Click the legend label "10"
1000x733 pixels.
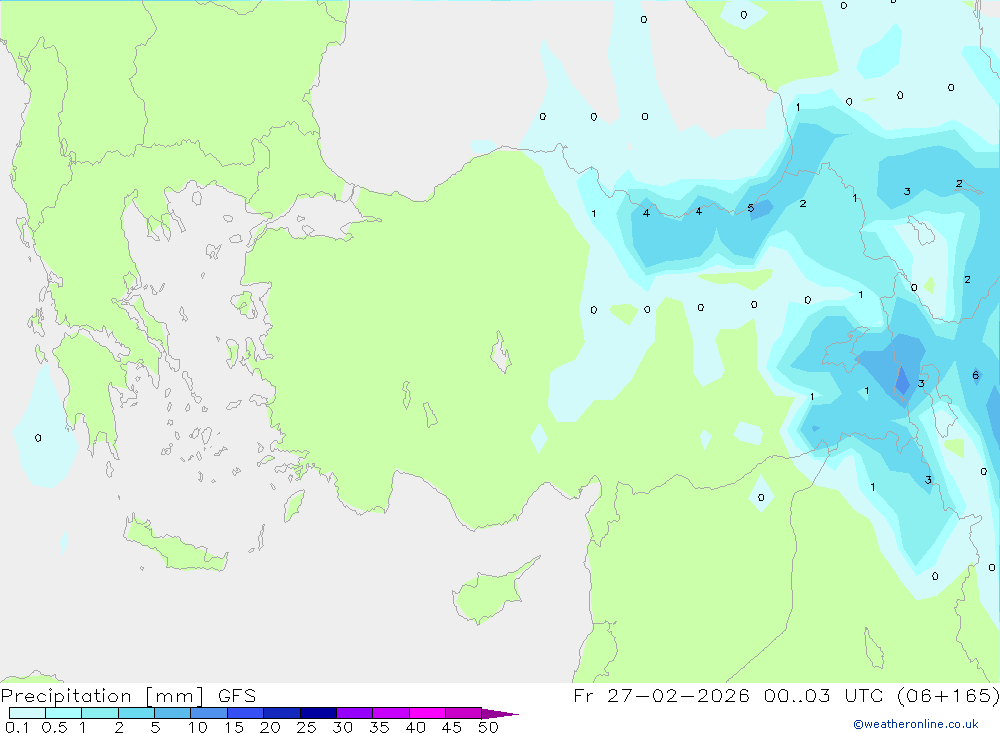(x=197, y=727)
